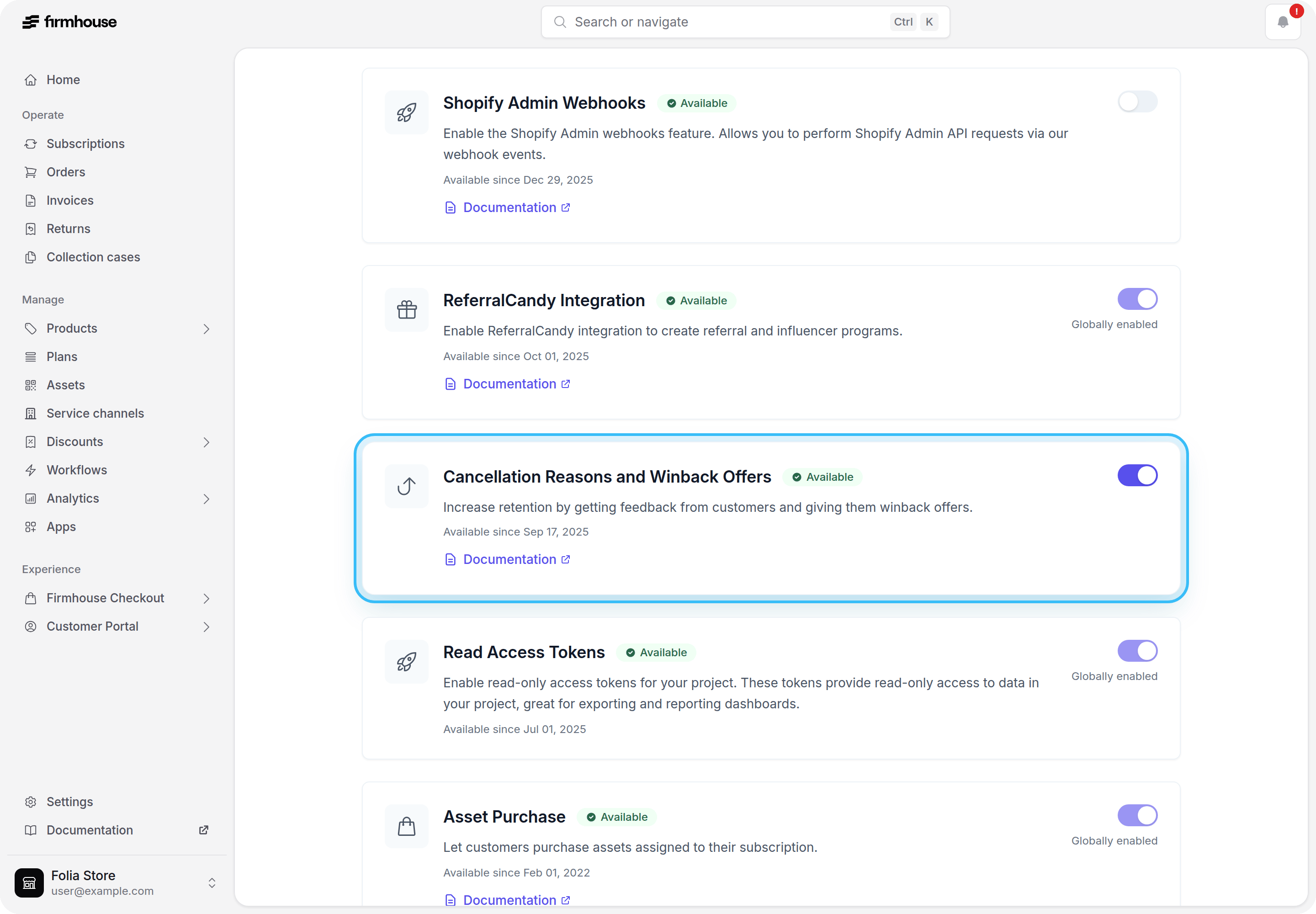1316x914 pixels.
Task: Click ReferralCandy 'Globally enabled' label
Action: pyautogui.click(x=1114, y=325)
